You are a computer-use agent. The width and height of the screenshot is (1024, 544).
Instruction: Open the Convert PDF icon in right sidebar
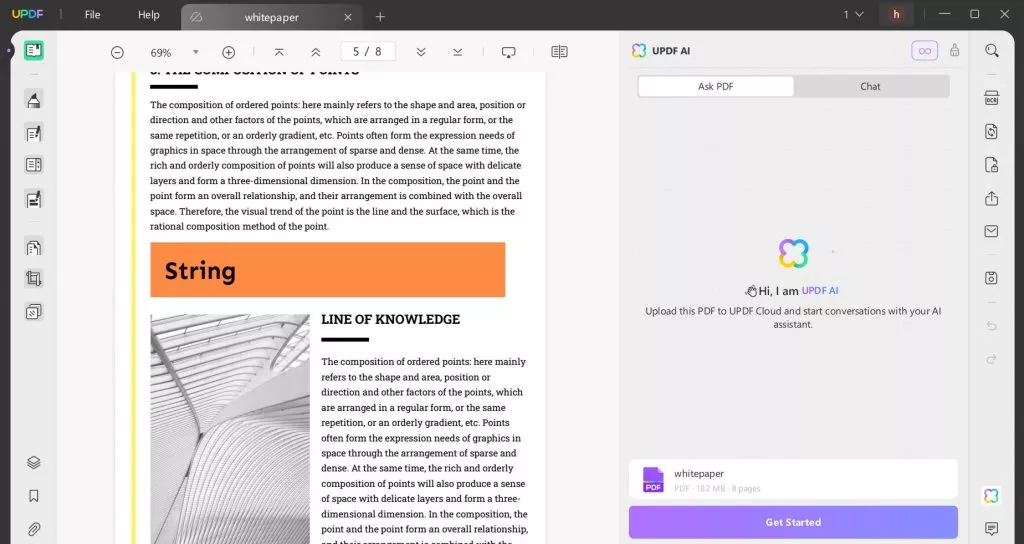pyautogui.click(x=991, y=131)
